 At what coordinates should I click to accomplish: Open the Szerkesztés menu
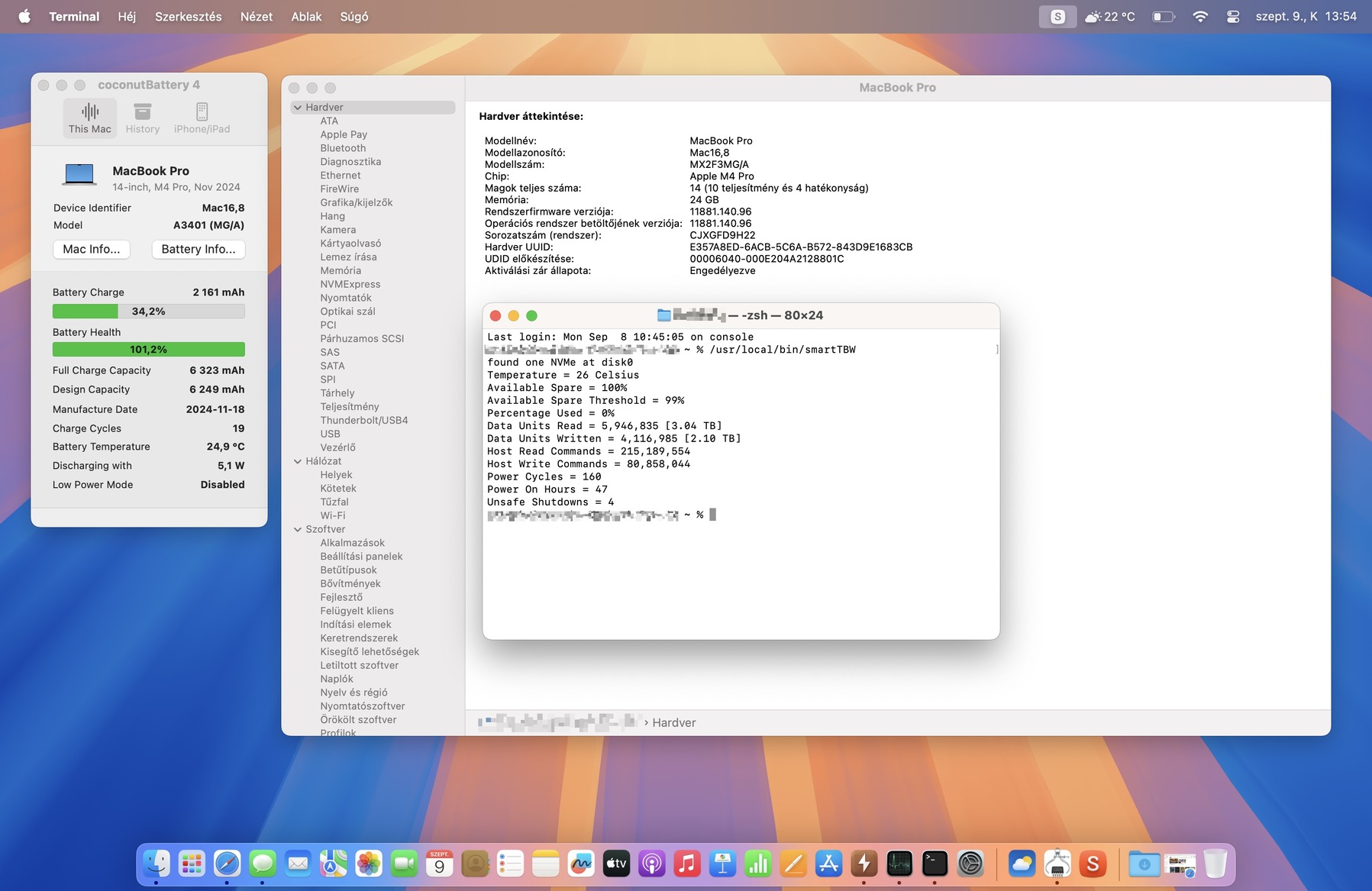pos(189,16)
